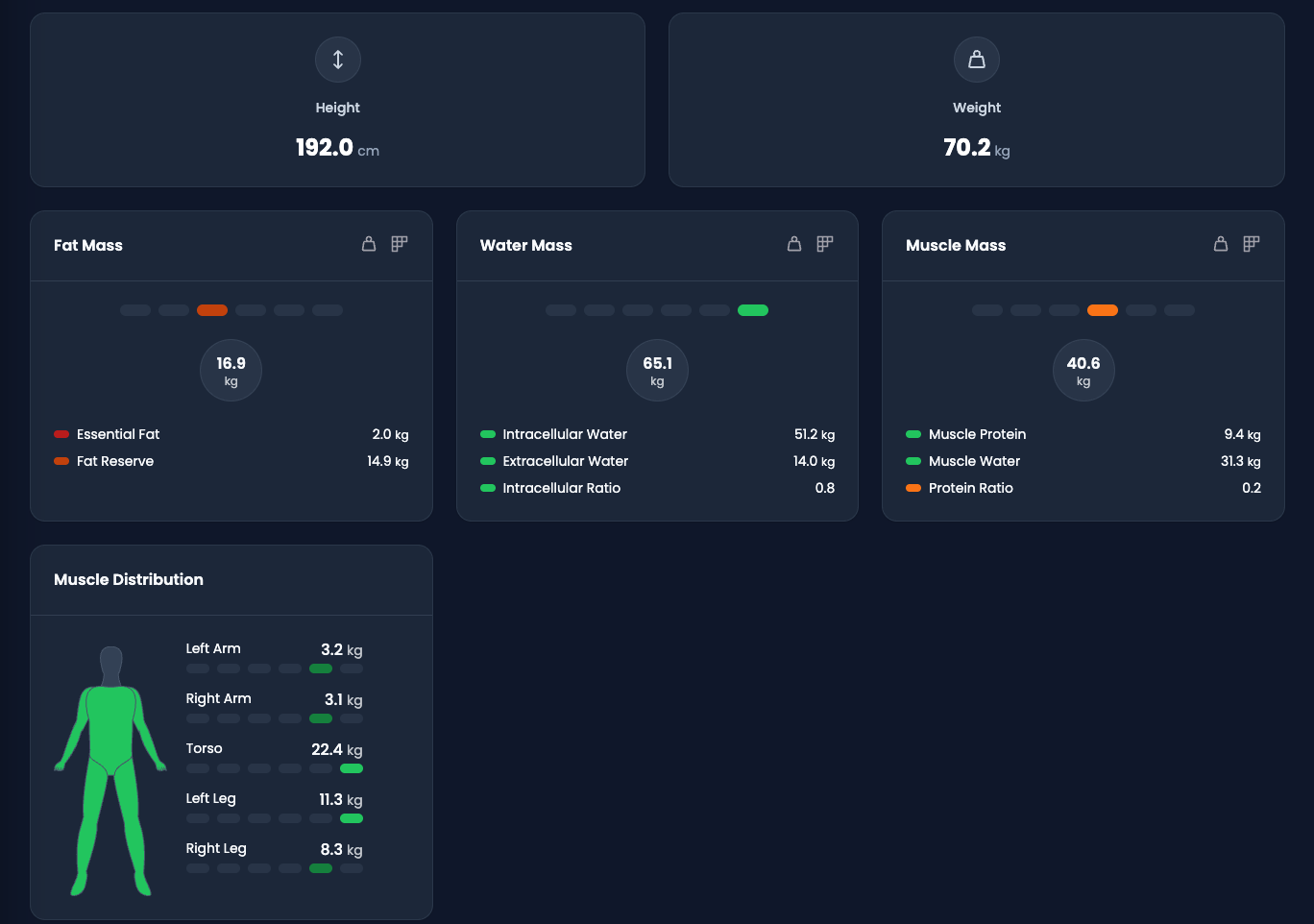Select the Protein Ratio entry
The image size is (1314, 924).
point(970,488)
